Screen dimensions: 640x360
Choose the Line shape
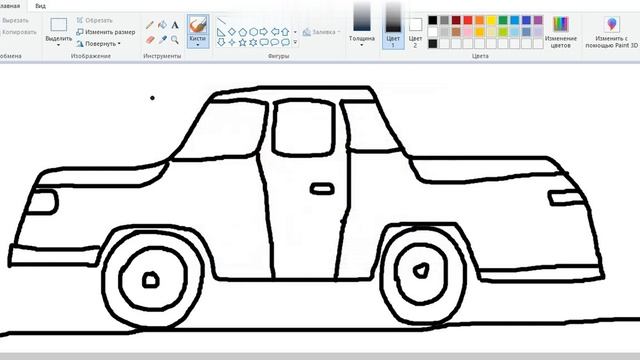[221, 21]
